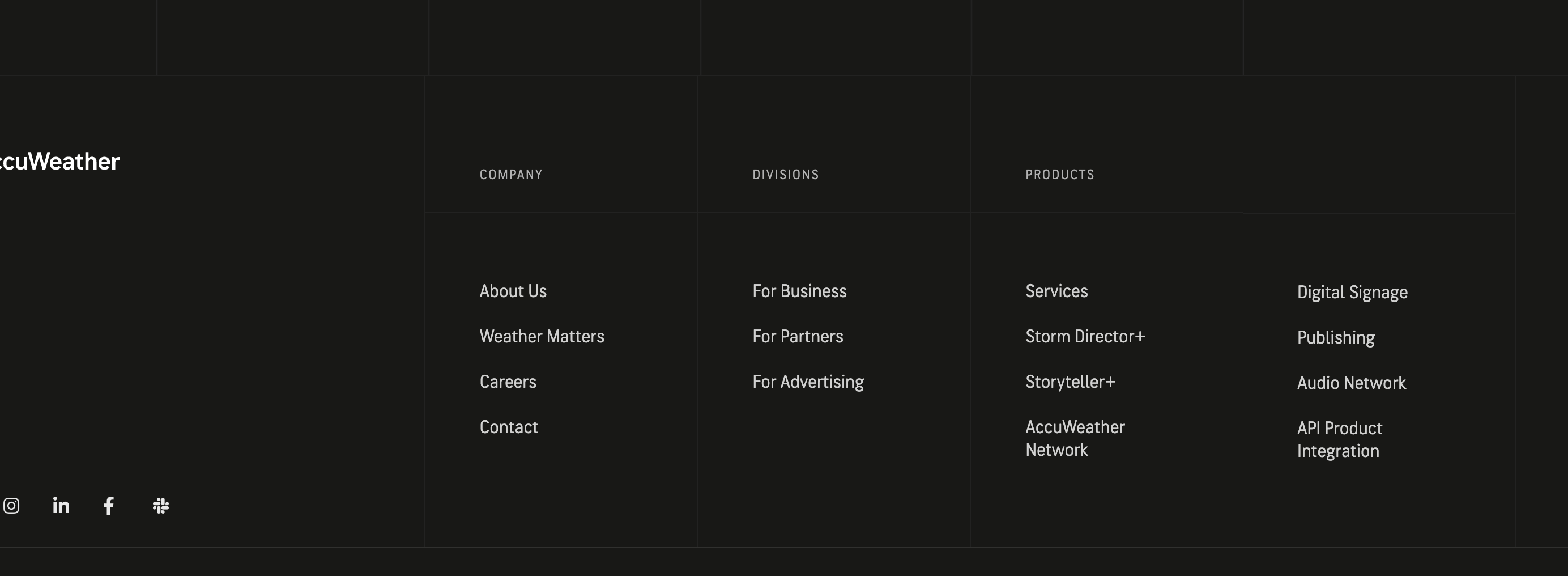Open For Advertising link
Image resolution: width=1568 pixels, height=576 pixels.
click(x=808, y=382)
